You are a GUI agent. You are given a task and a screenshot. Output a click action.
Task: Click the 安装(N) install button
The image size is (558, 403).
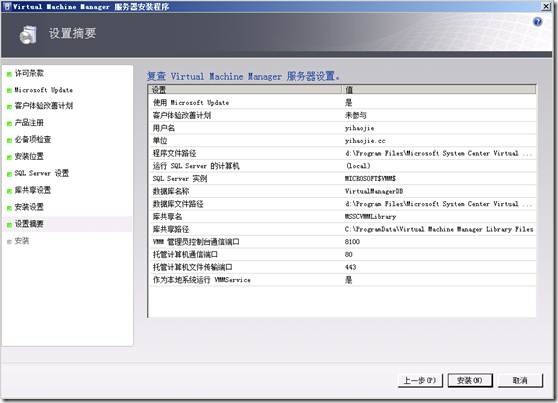coord(470,380)
